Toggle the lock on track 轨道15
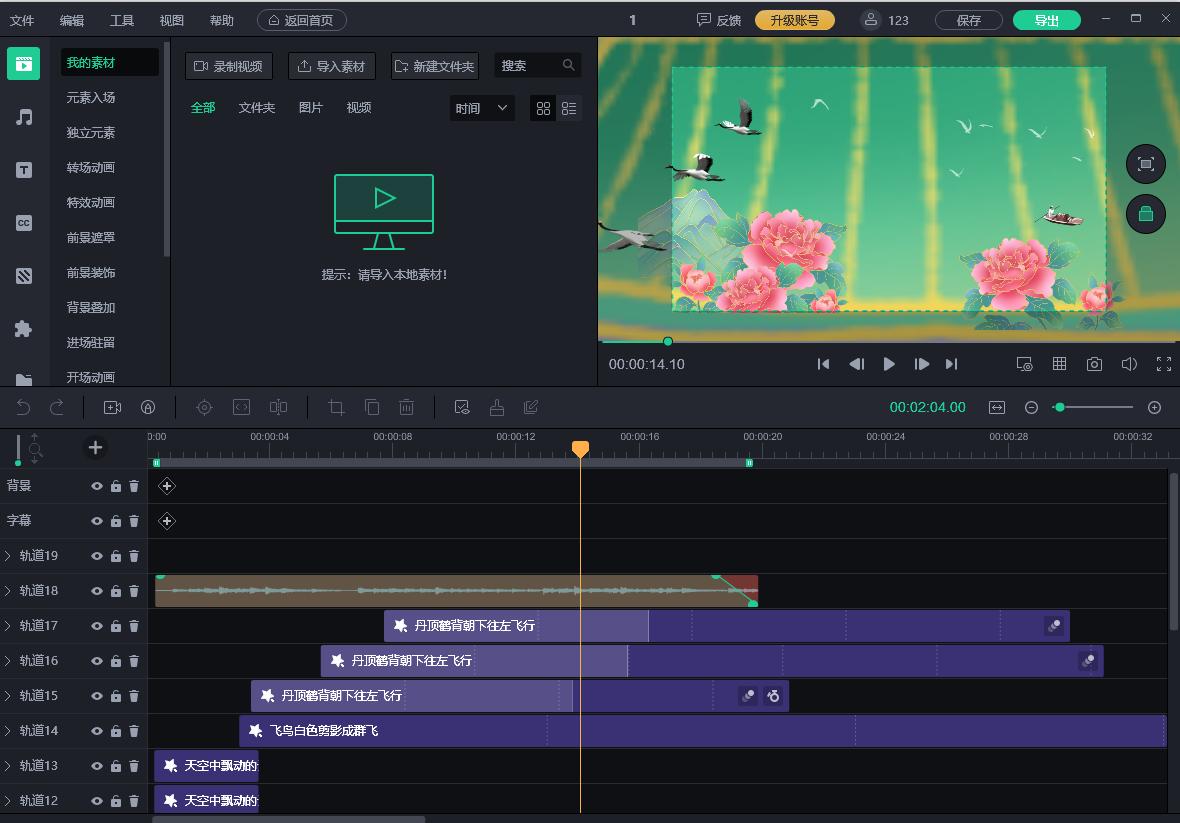 [x=116, y=696]
